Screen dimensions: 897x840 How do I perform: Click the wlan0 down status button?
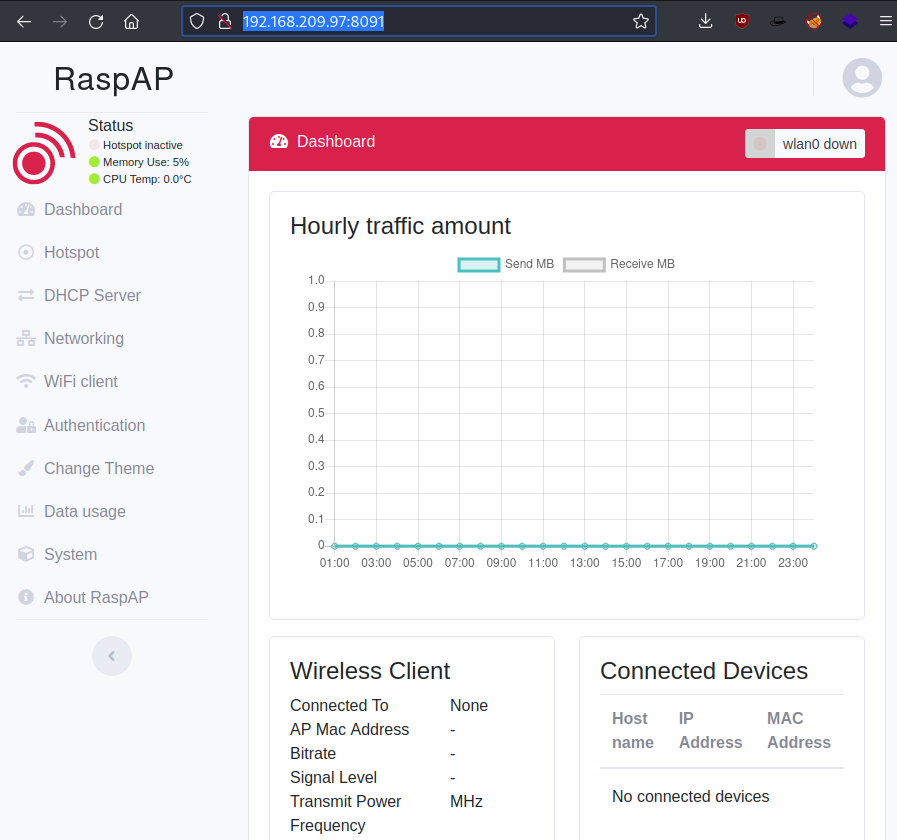(x=805, y=144)
